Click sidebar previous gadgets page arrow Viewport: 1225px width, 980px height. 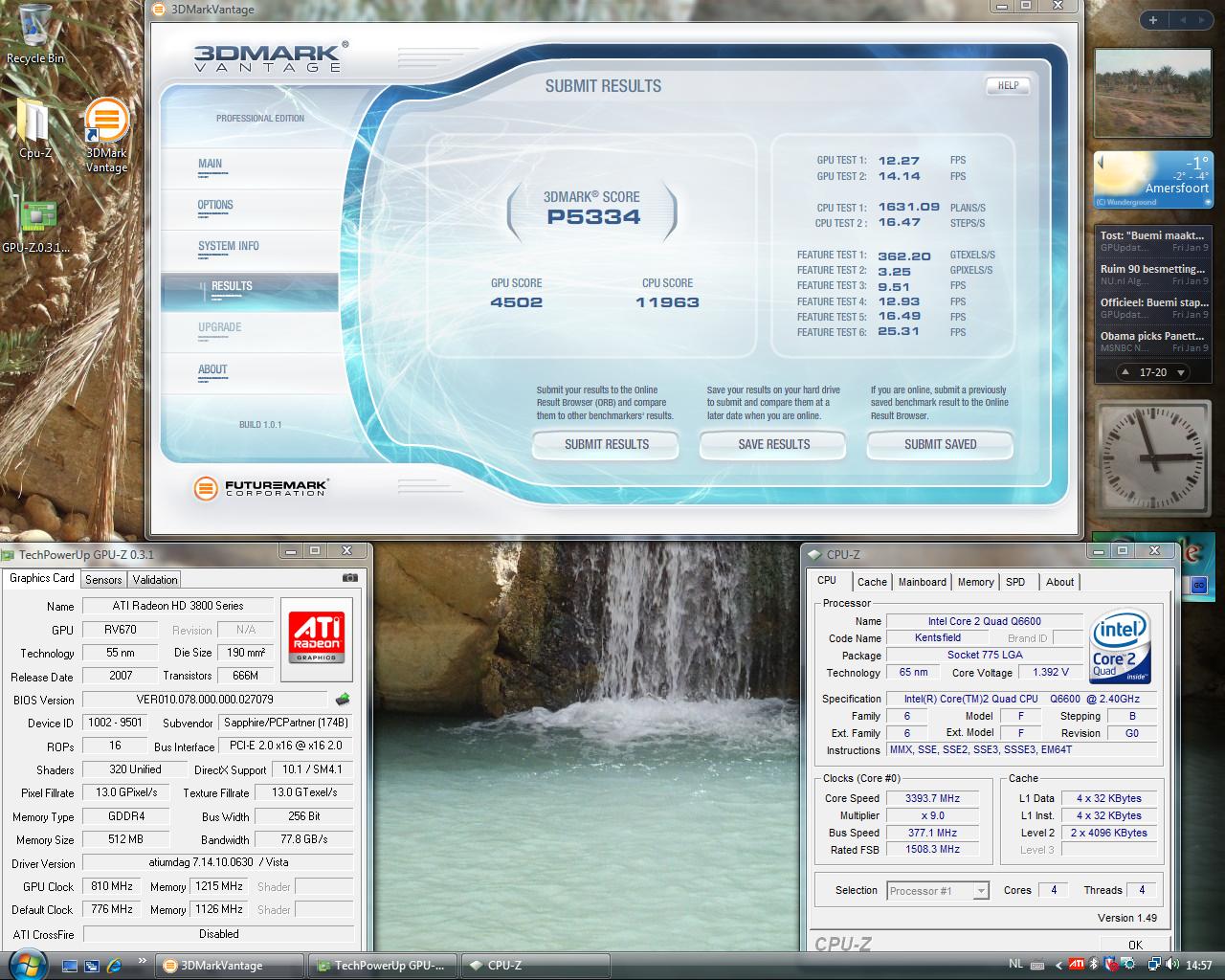1181,20
